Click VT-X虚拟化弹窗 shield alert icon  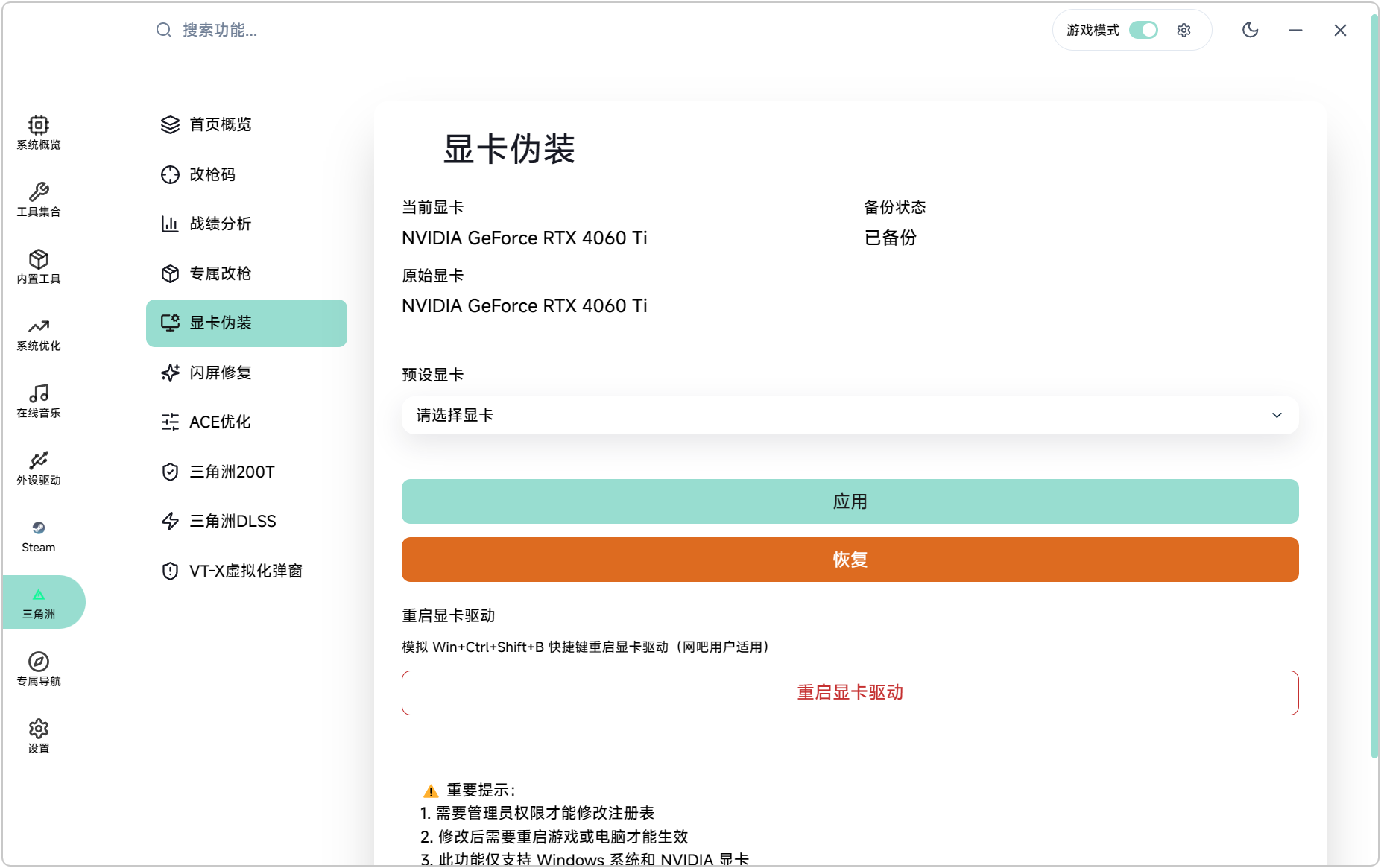pyautogui.click(x=170, y=571)
